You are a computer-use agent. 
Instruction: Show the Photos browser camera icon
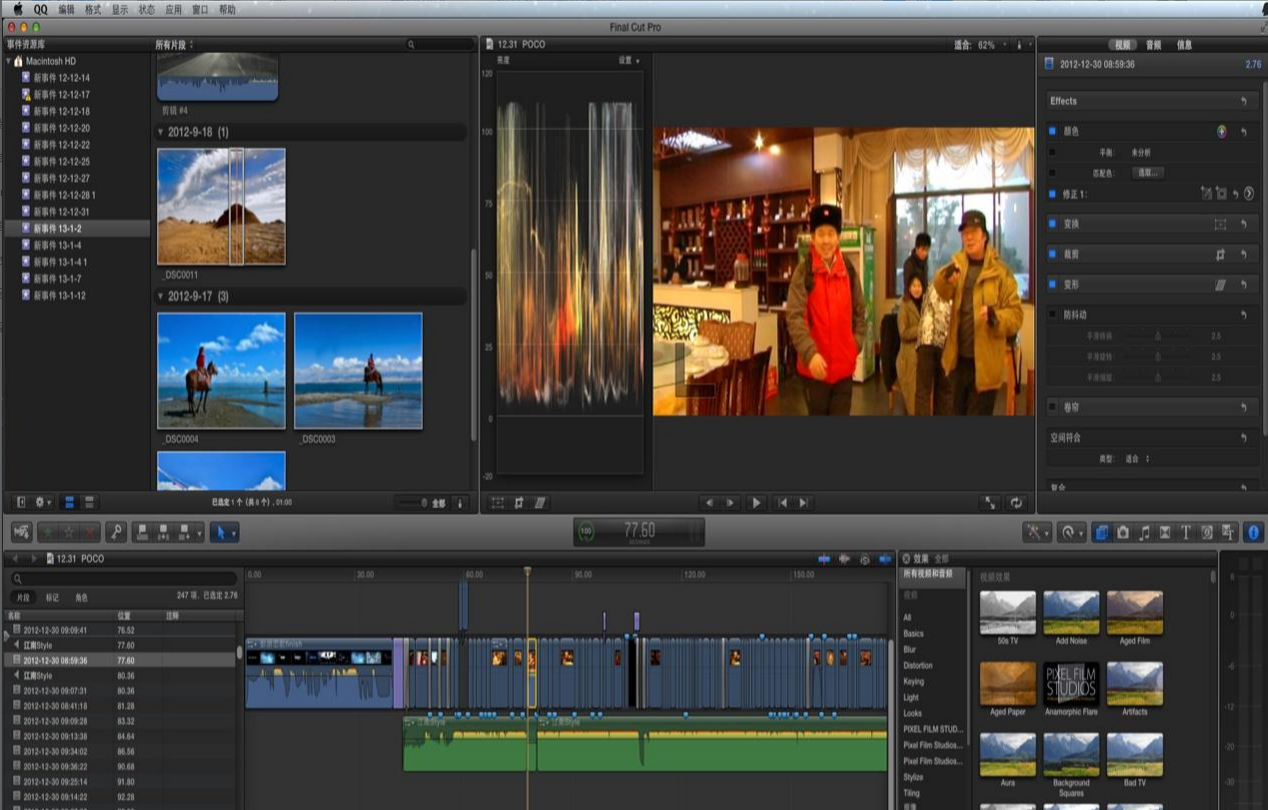[1123, 532]
